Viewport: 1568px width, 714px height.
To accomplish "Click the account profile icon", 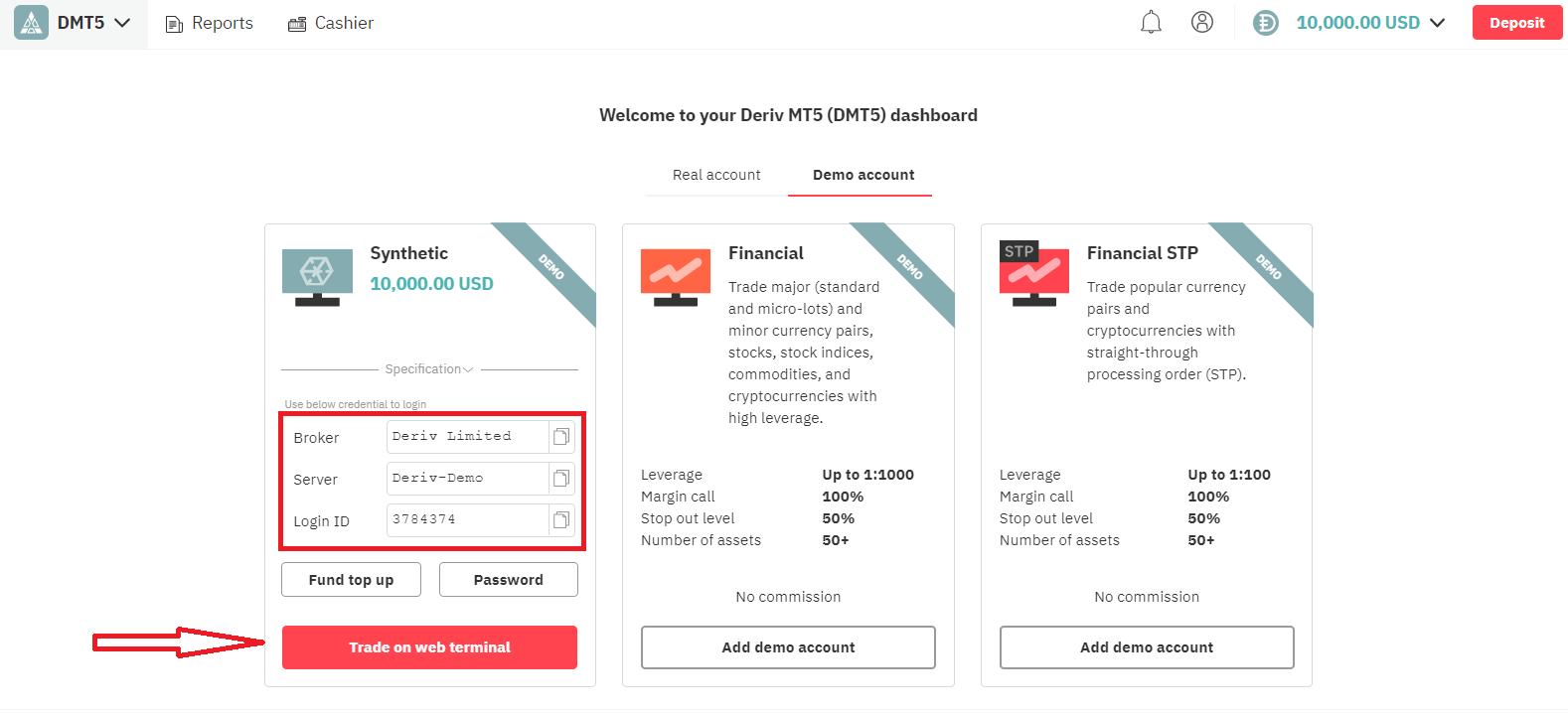I will click(x=1202, y=21).
